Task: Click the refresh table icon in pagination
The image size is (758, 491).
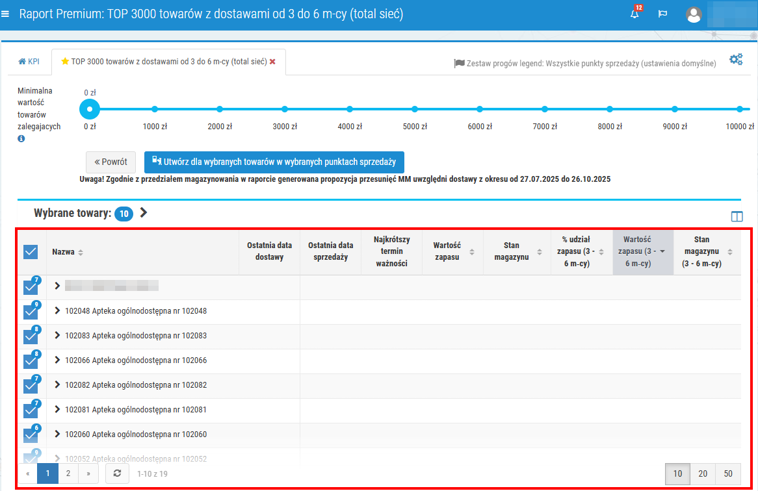Action: click(117, 473)
